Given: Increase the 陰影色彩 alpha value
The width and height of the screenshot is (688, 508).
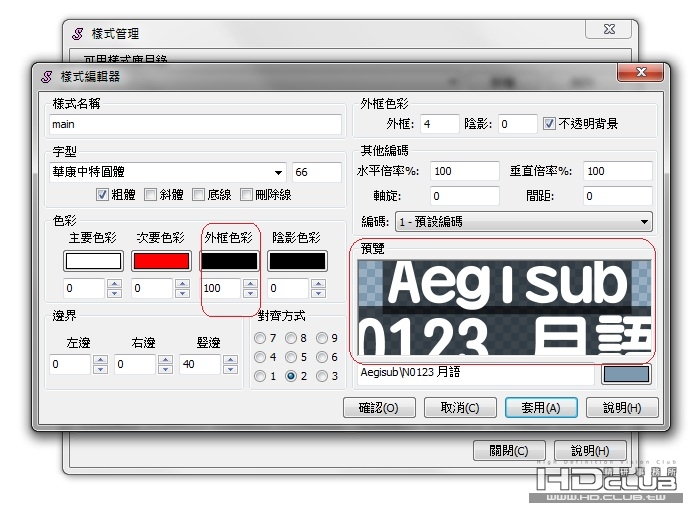Looking at the screenshot, I should (x=319, y=284).
